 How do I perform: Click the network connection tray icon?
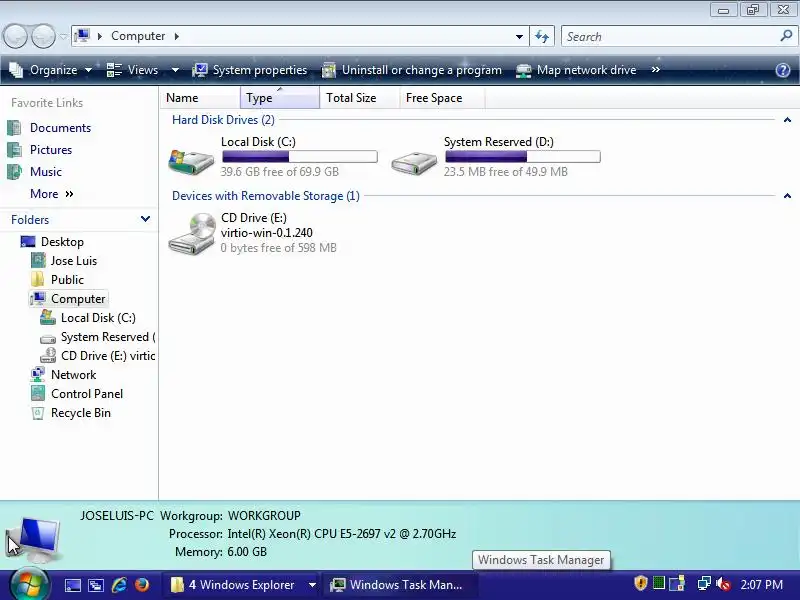tap(704, 584)
